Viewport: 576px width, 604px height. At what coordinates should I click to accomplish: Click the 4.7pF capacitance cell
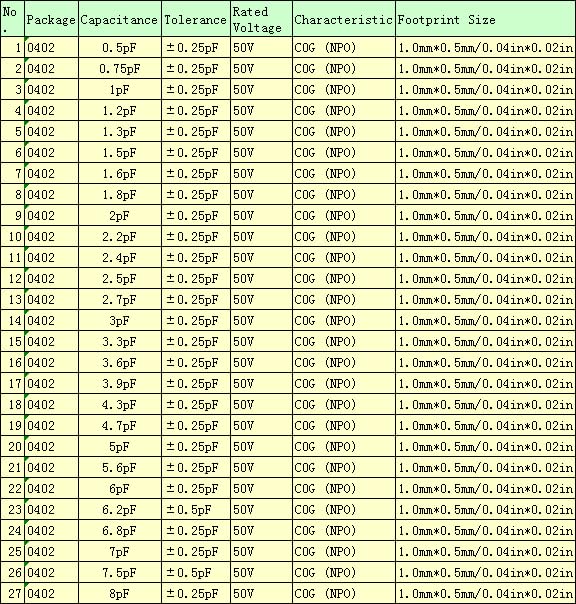(120, 426)
